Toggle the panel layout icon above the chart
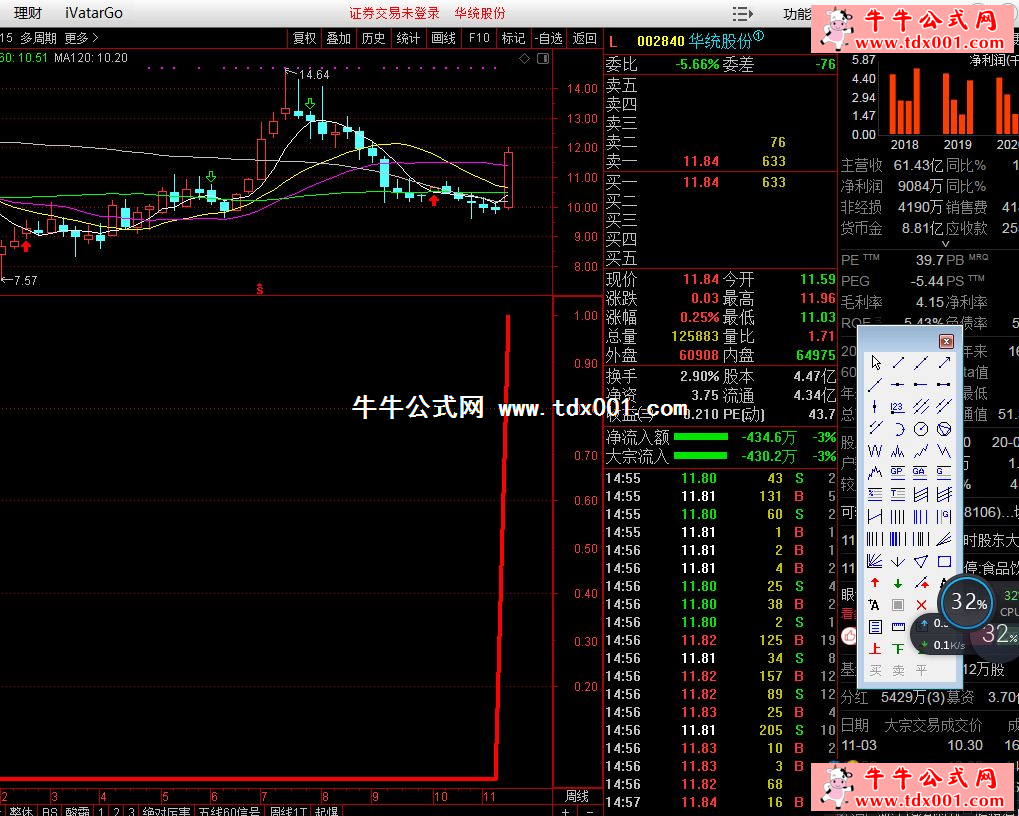Screen dimensions: 1019x816 point(543,59)
